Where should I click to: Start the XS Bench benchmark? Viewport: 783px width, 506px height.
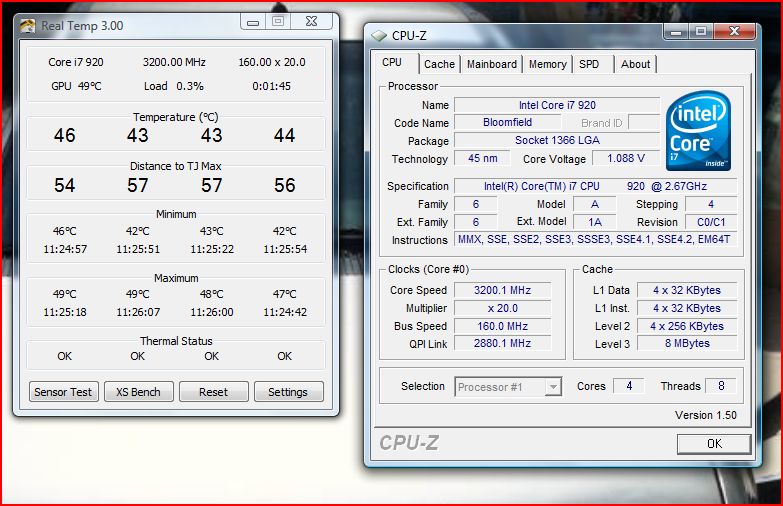tap(138, 392)
